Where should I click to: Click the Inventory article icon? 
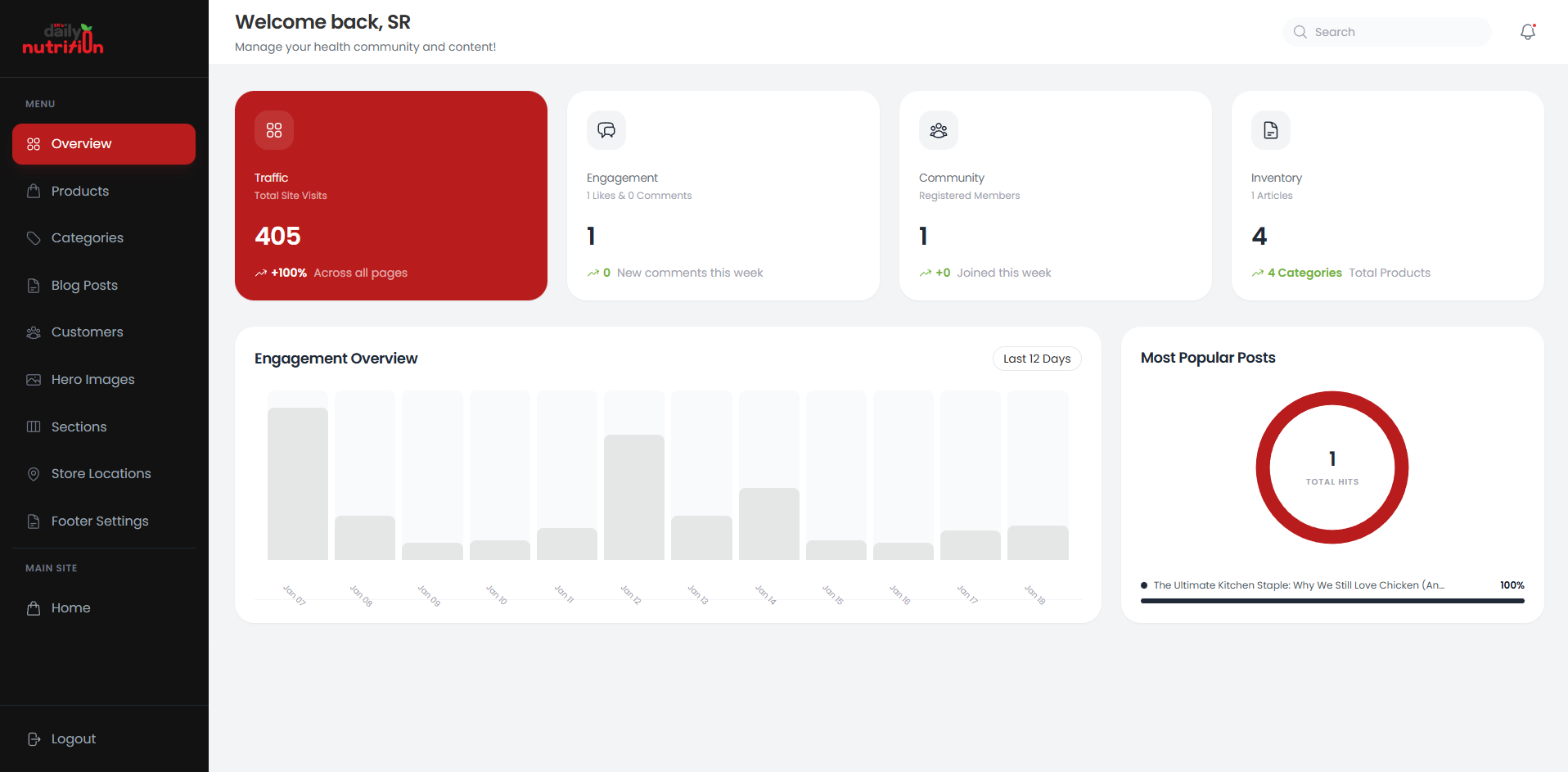(x=1270, y=129)
